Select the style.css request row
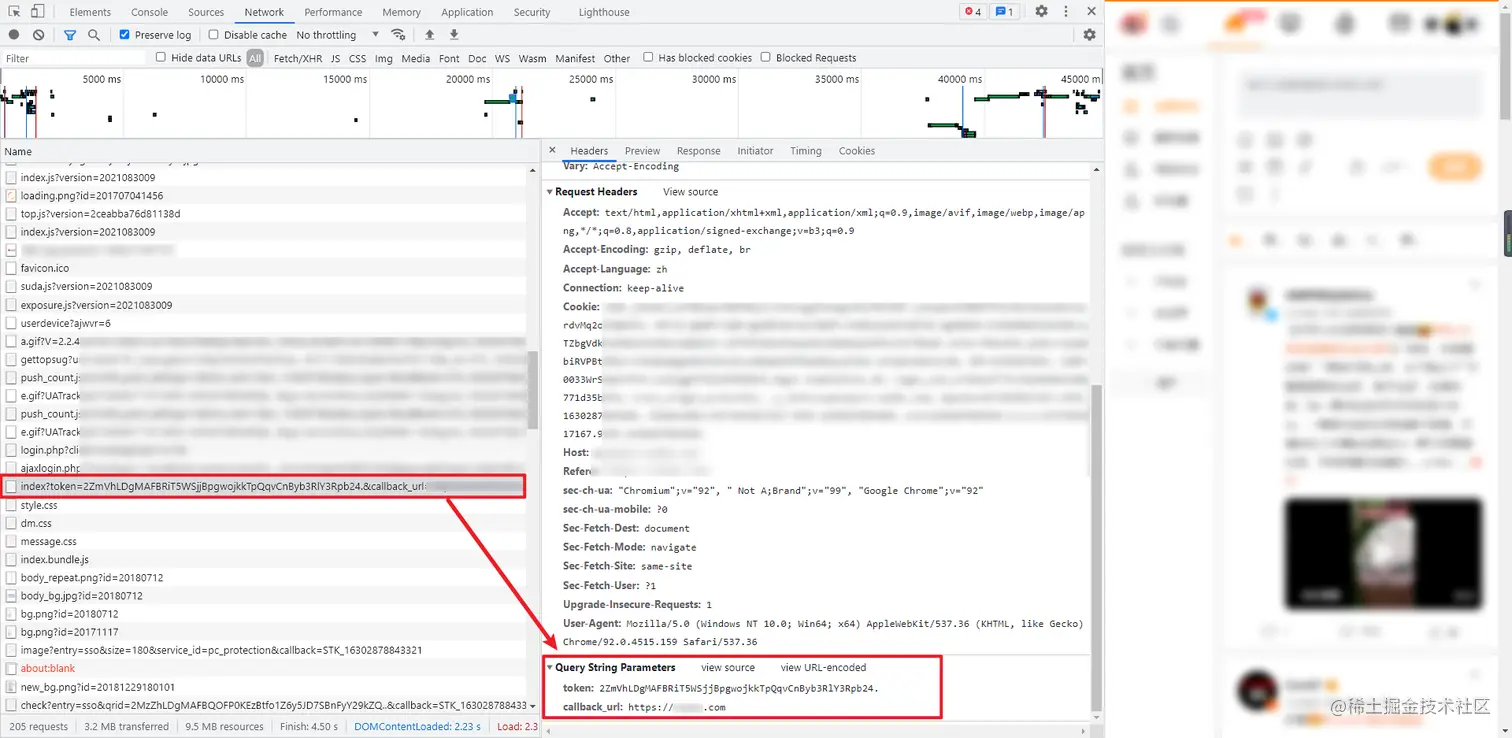This screenshot has height=738, width=1512. click(264, 505)
